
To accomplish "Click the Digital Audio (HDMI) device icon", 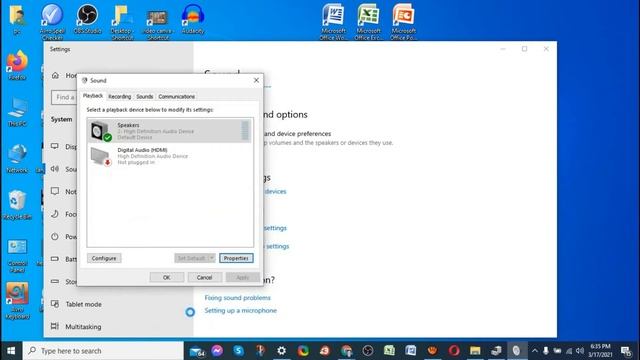I will (x=101, y=156).
